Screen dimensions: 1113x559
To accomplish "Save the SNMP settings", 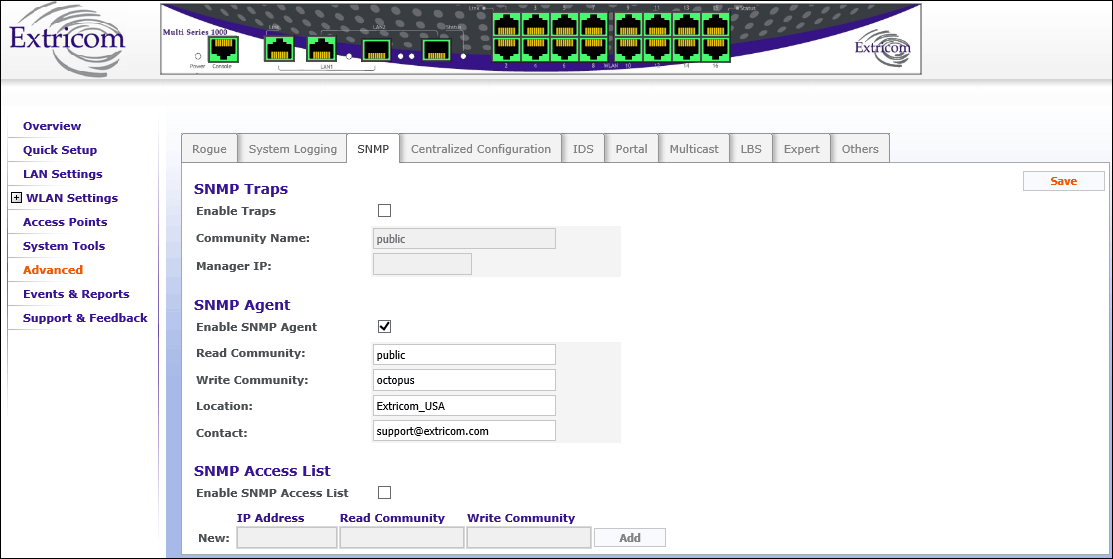I will pos(1063,181).
